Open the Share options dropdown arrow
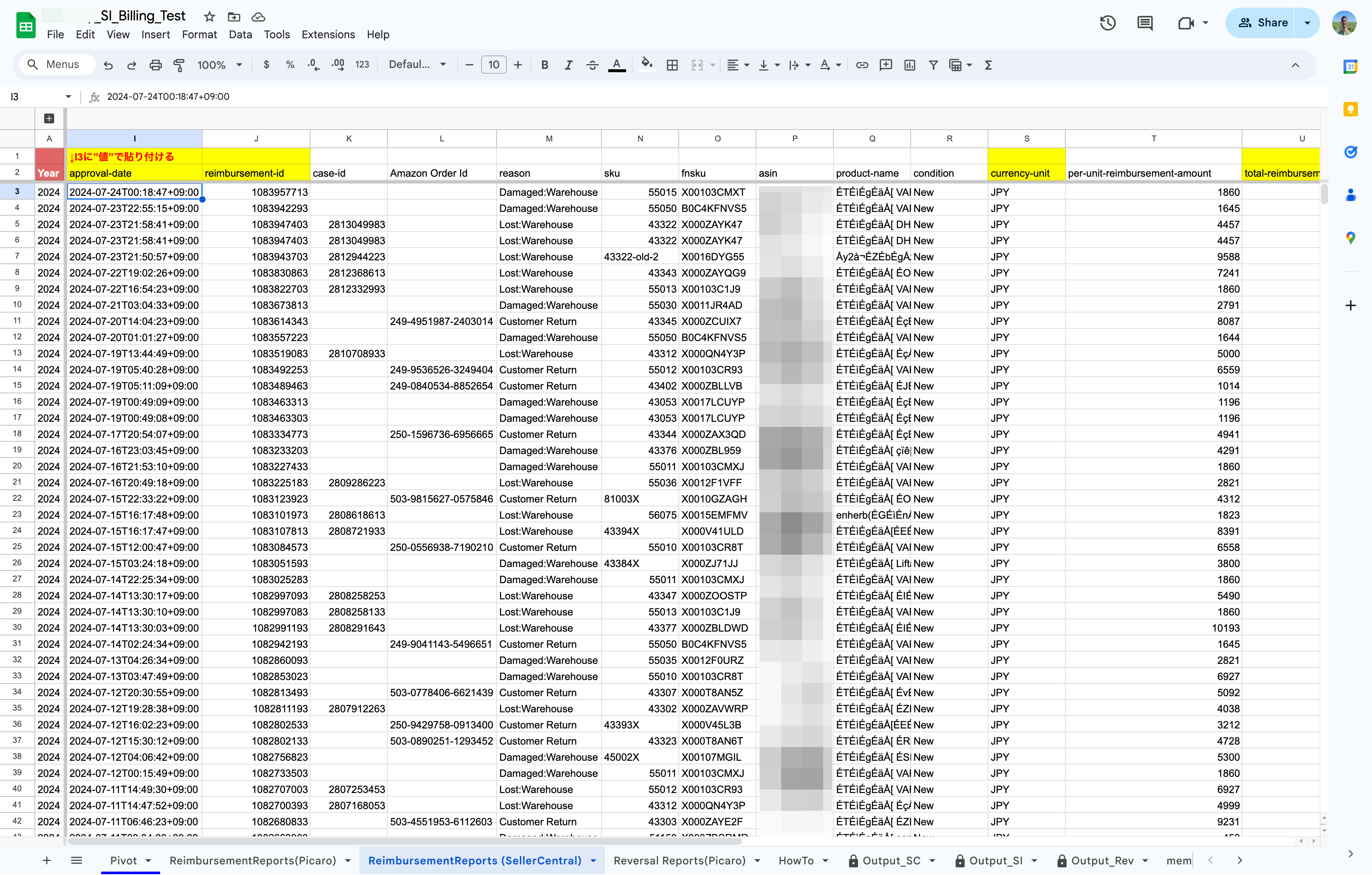This screenshot has width=1372, height=875. point(1307,23)
